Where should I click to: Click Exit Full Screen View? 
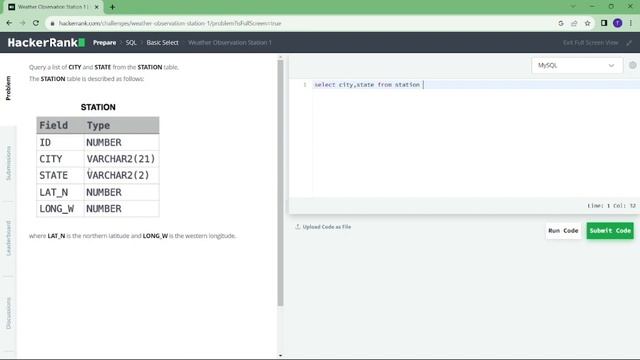click(x=591, y=42)
